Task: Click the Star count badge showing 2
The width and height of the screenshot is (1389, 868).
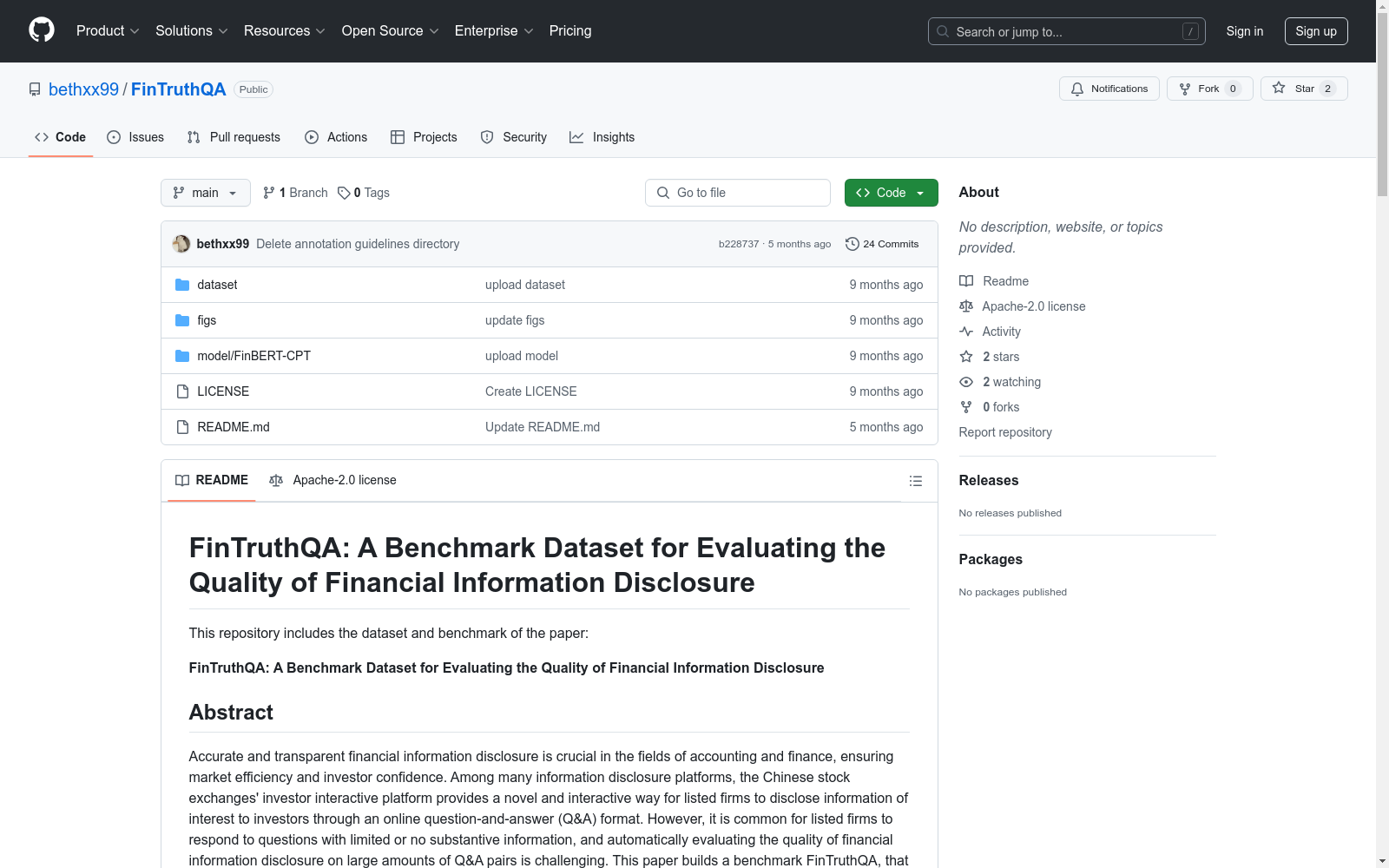Action: (1327, 89)
